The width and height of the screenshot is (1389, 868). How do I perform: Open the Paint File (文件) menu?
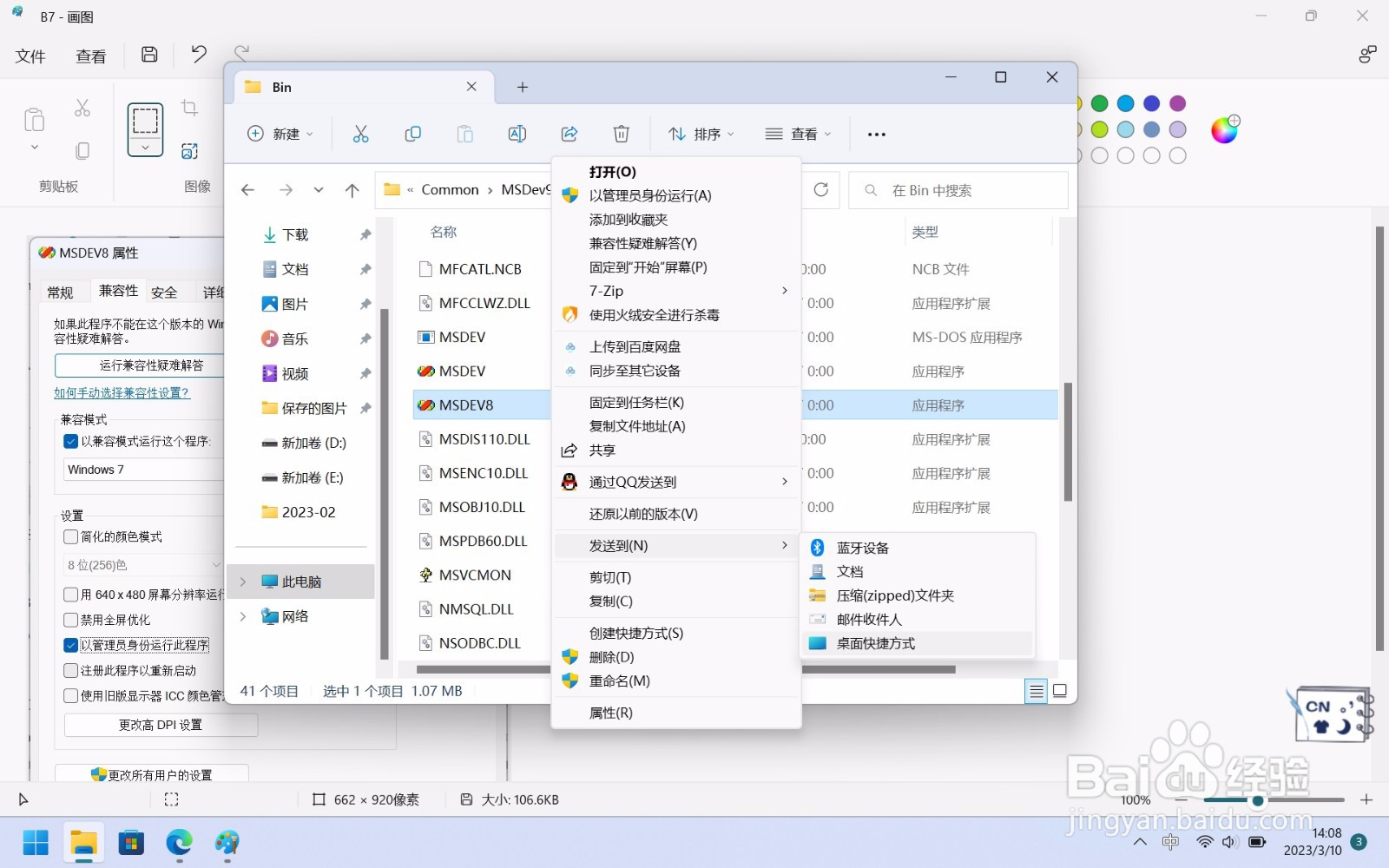pos(30,56)
